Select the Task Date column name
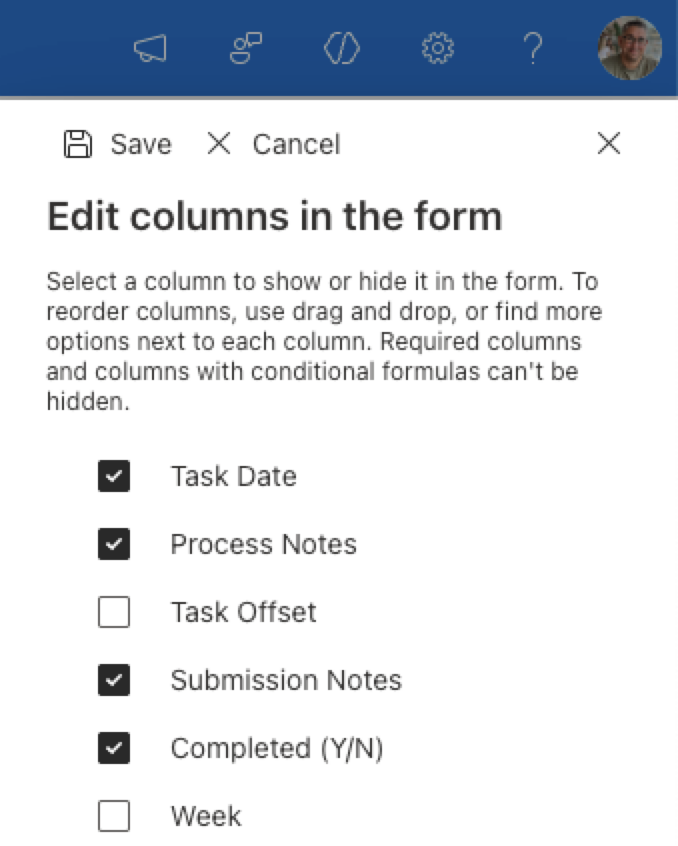This screenshot has width=678, height=846. pos(233,476)
